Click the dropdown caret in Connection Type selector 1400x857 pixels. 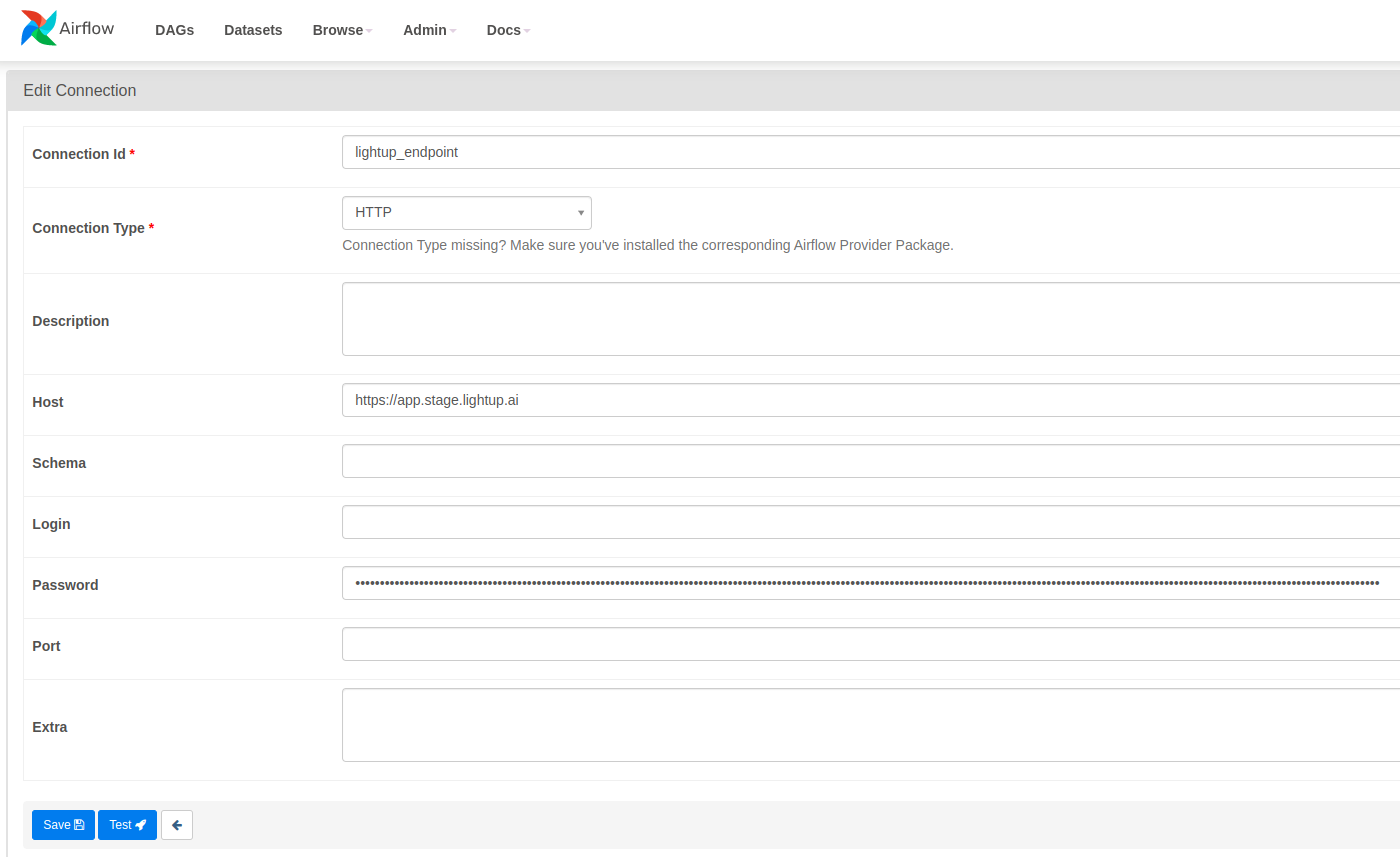580,212
